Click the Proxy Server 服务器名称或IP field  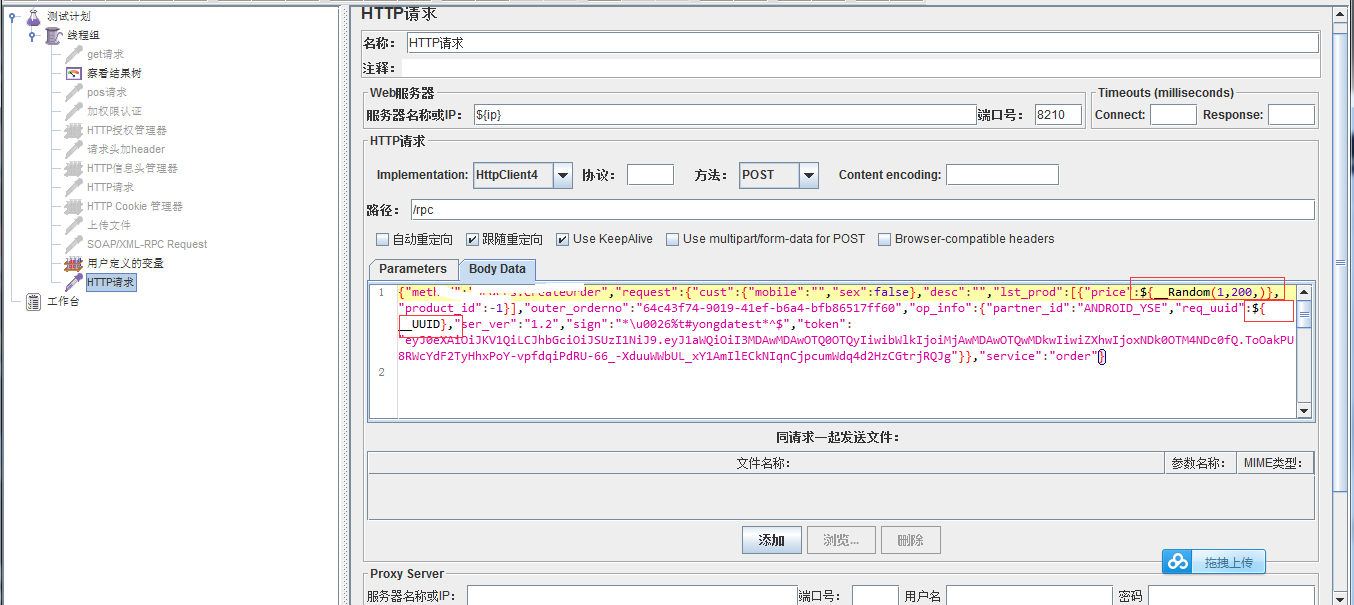[632, 596]
